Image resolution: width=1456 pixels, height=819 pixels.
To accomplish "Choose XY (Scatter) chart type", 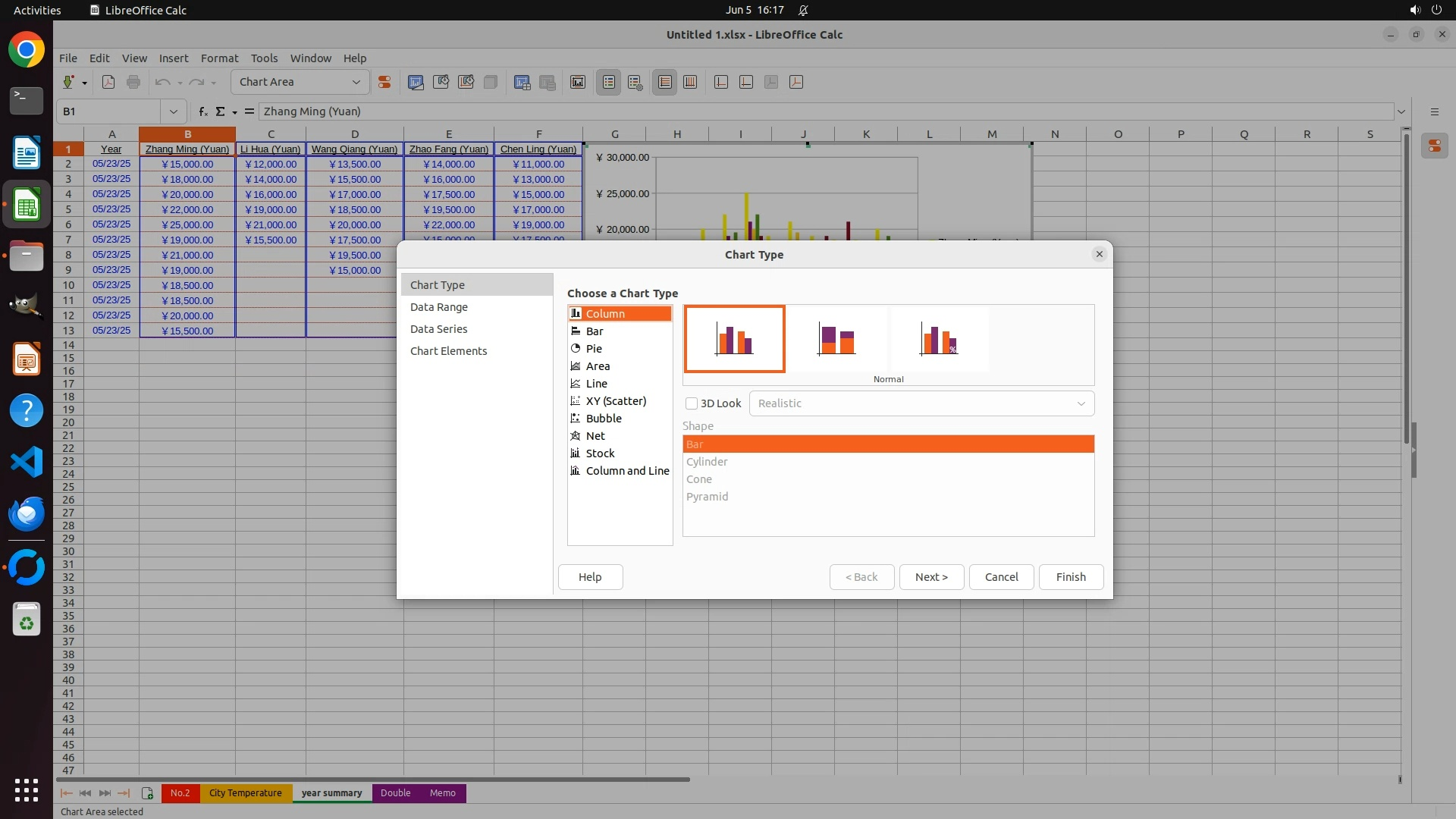I will point(615,401).
